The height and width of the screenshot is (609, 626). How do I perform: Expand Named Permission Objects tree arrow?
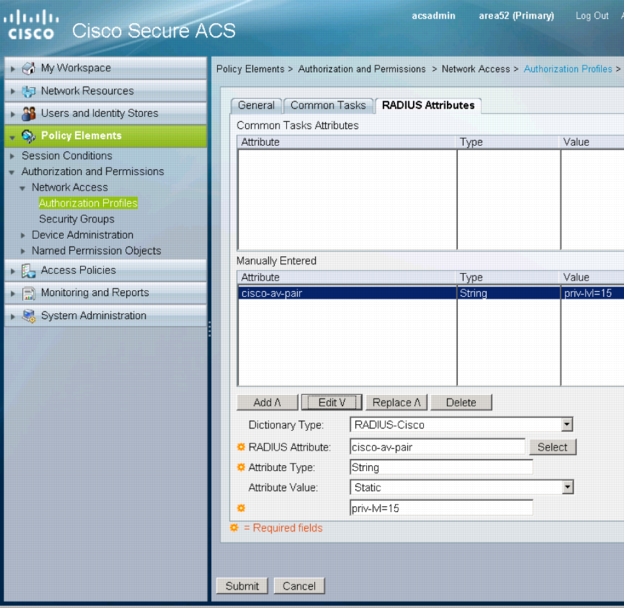coord(23,251)
